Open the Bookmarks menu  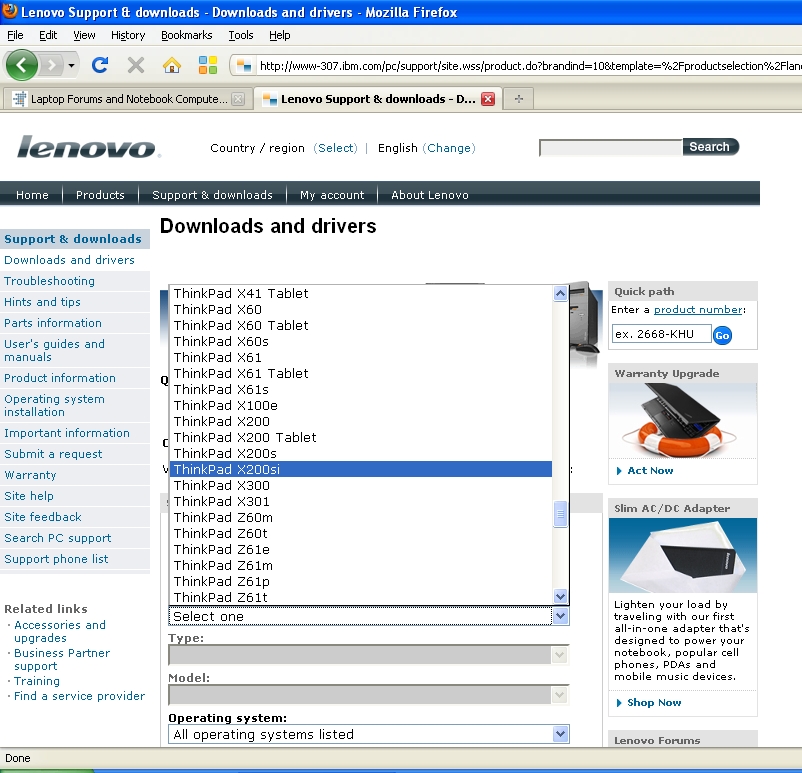186,35
